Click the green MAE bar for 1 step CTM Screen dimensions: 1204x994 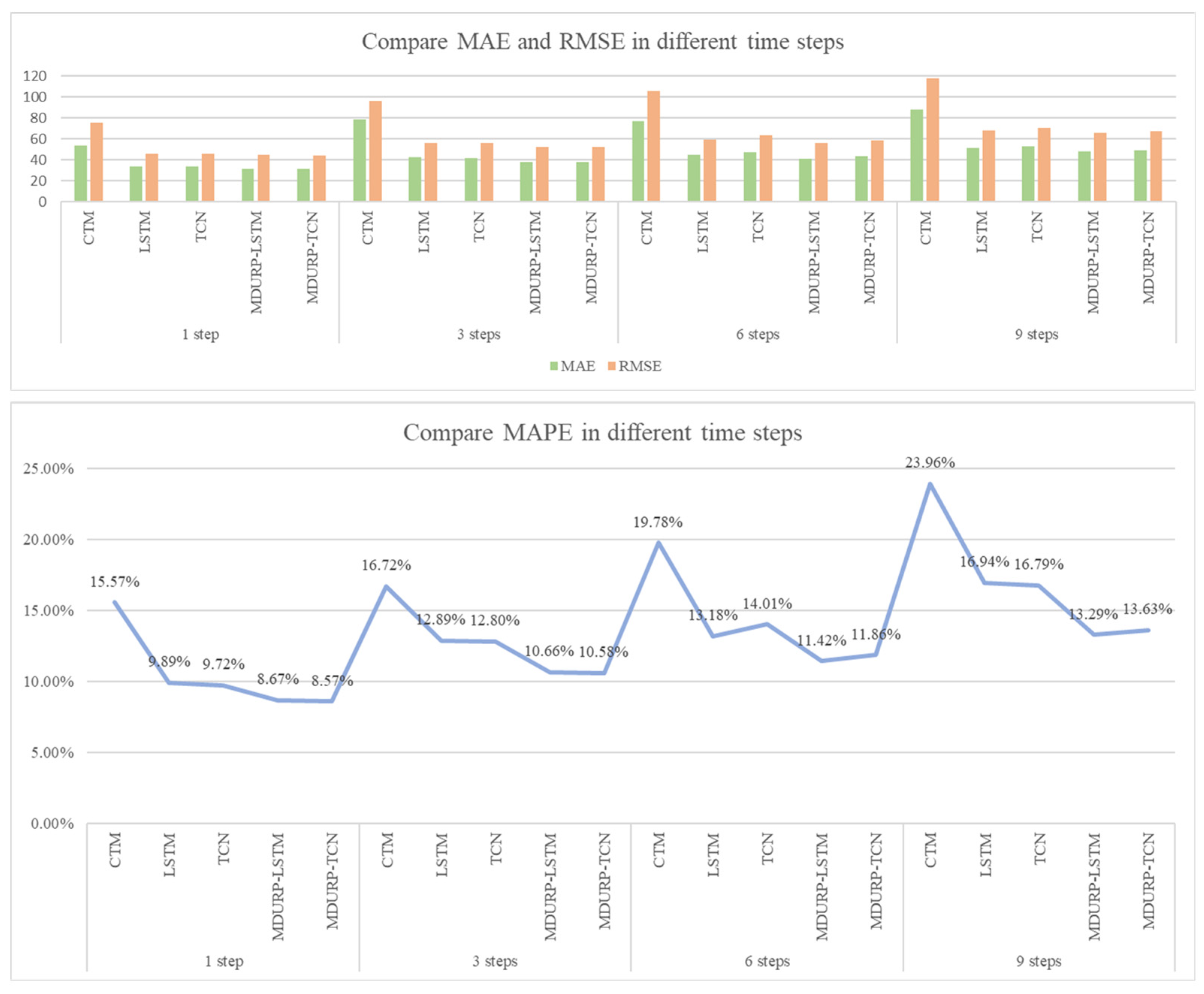tap(81, 173)
